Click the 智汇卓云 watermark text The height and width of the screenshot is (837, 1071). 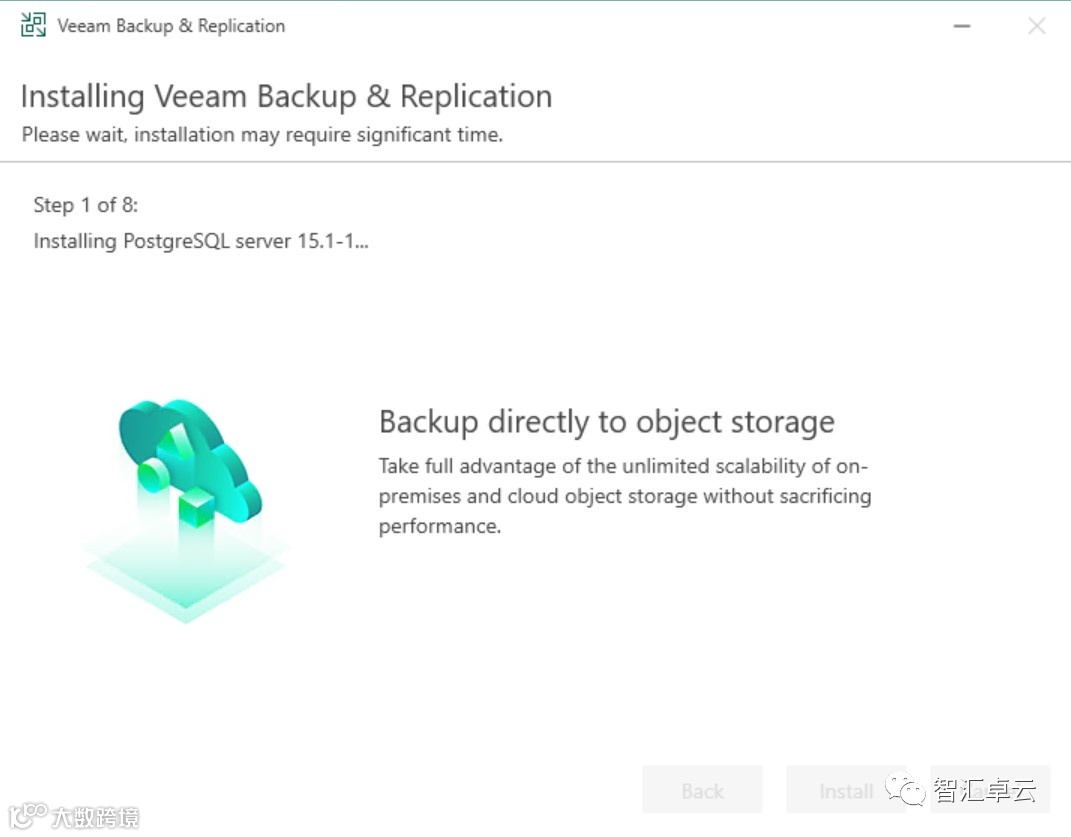984,791
